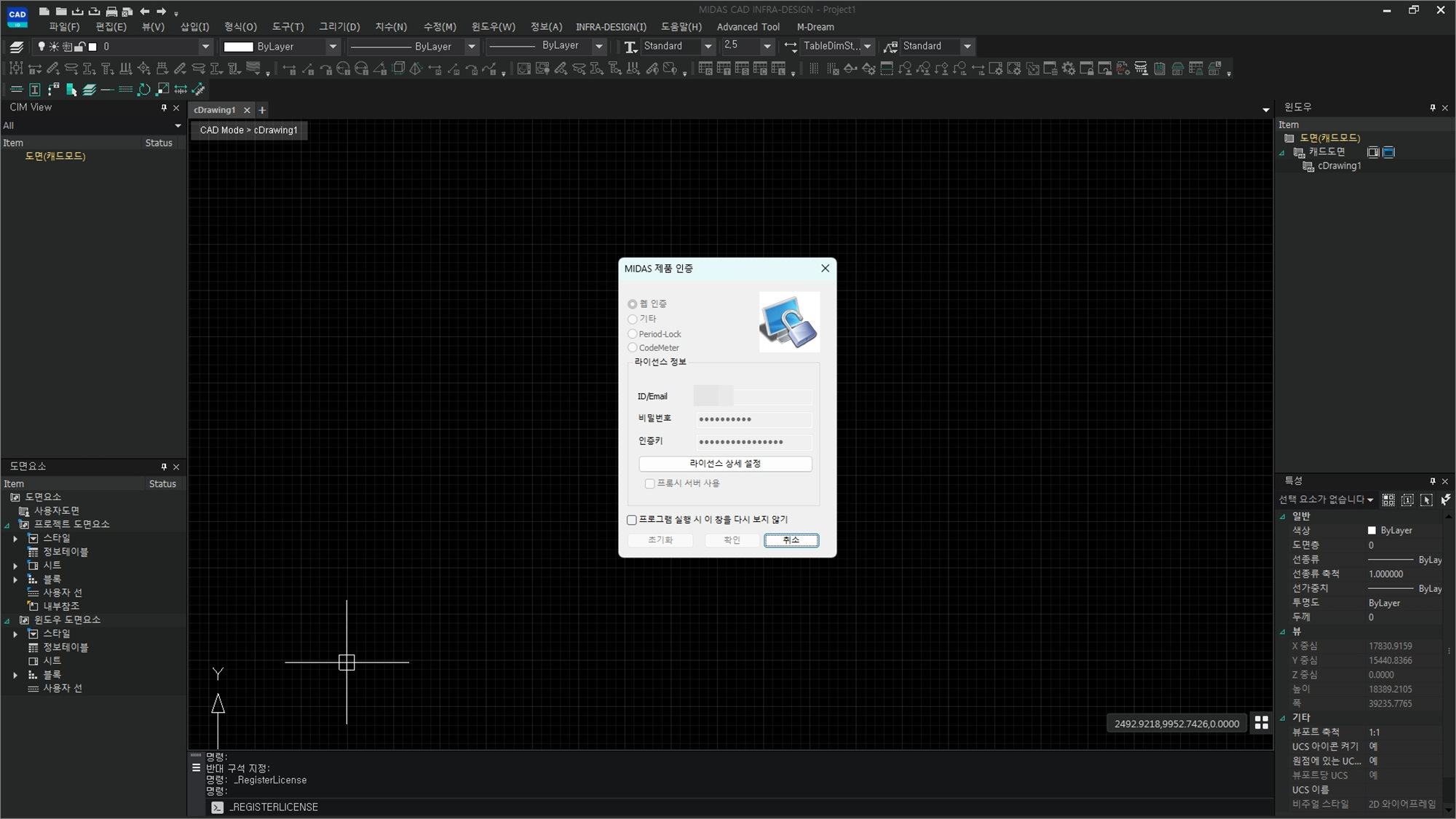Click the Open folder icon in quick access toolbar

61,11
